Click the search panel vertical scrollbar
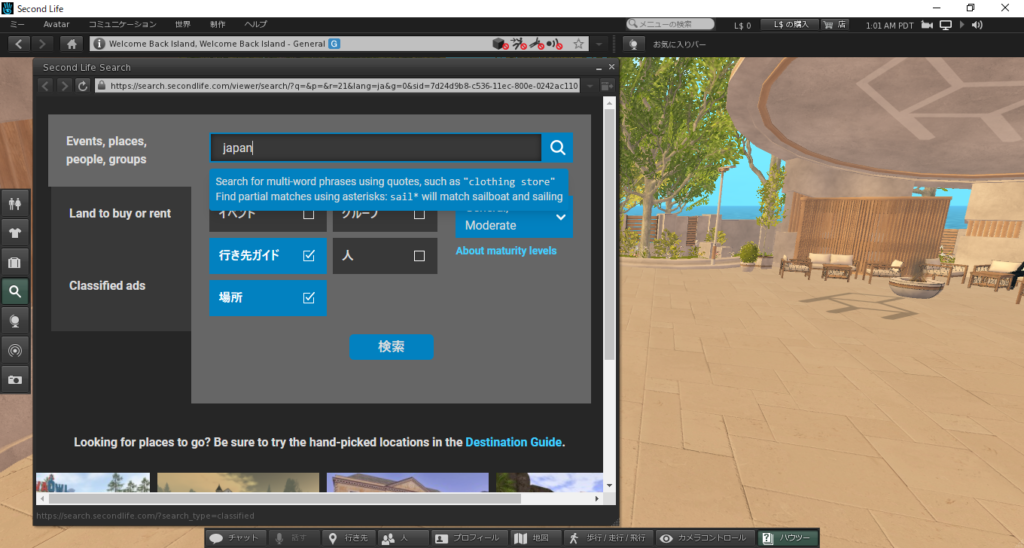 point(609,234)
